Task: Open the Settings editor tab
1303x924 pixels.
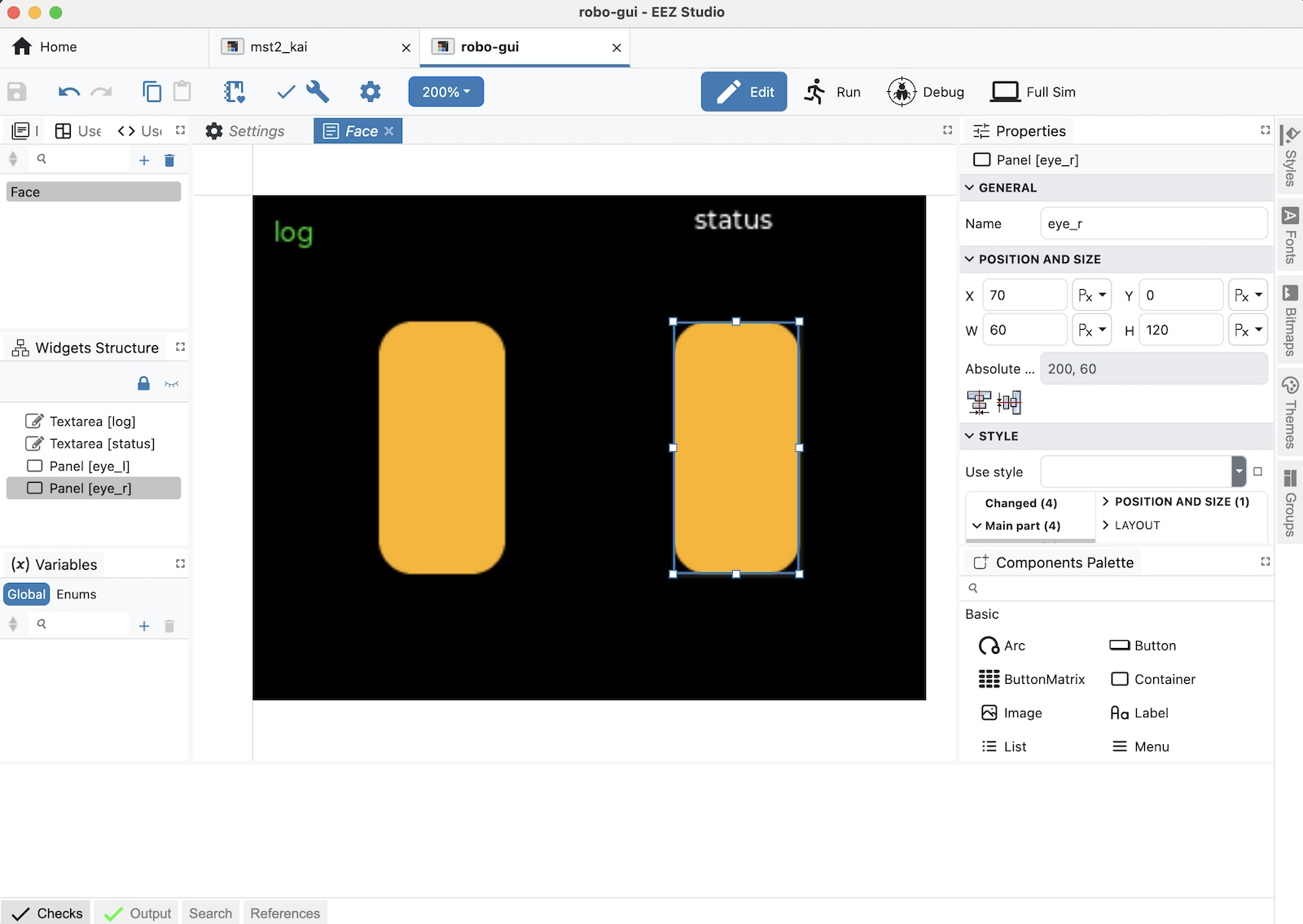Action: [x=246, y=131]
